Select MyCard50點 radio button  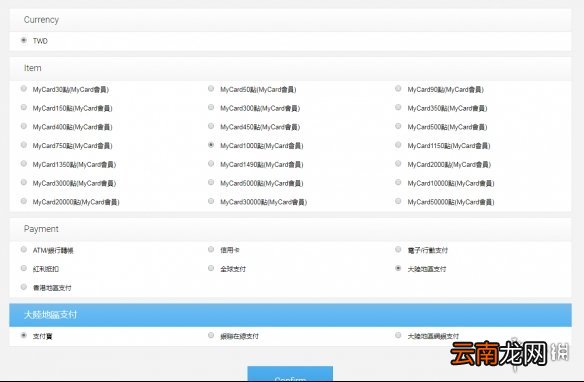(211, 89)
